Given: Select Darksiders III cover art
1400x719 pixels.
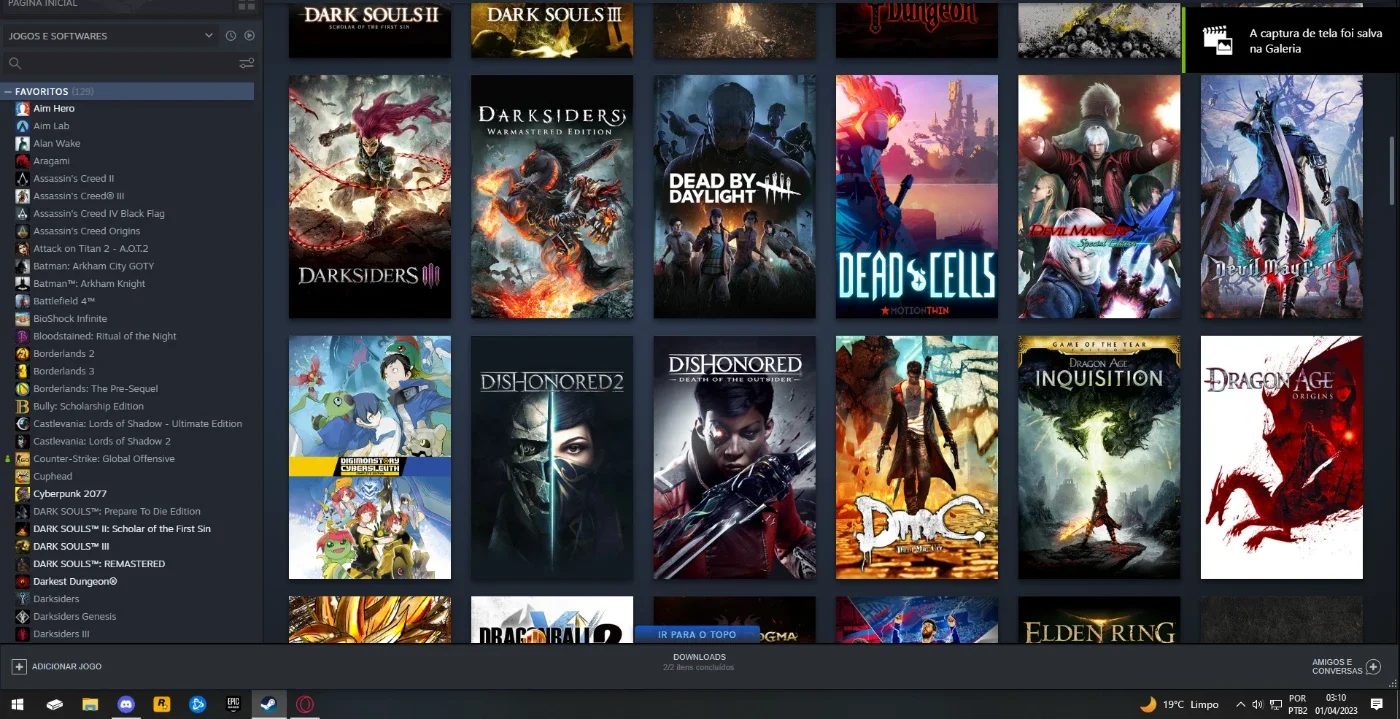Looking at the screenshot, I should coord(370,197).
